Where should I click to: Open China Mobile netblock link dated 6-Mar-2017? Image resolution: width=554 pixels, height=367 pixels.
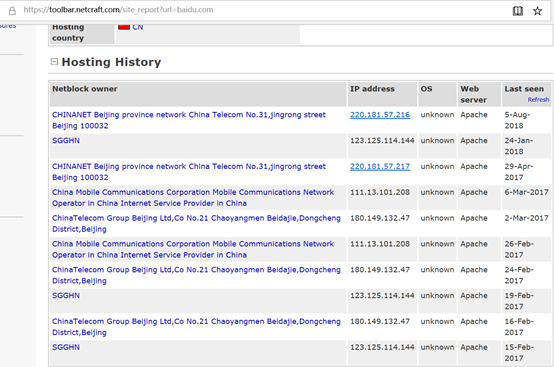pos(193,197)
